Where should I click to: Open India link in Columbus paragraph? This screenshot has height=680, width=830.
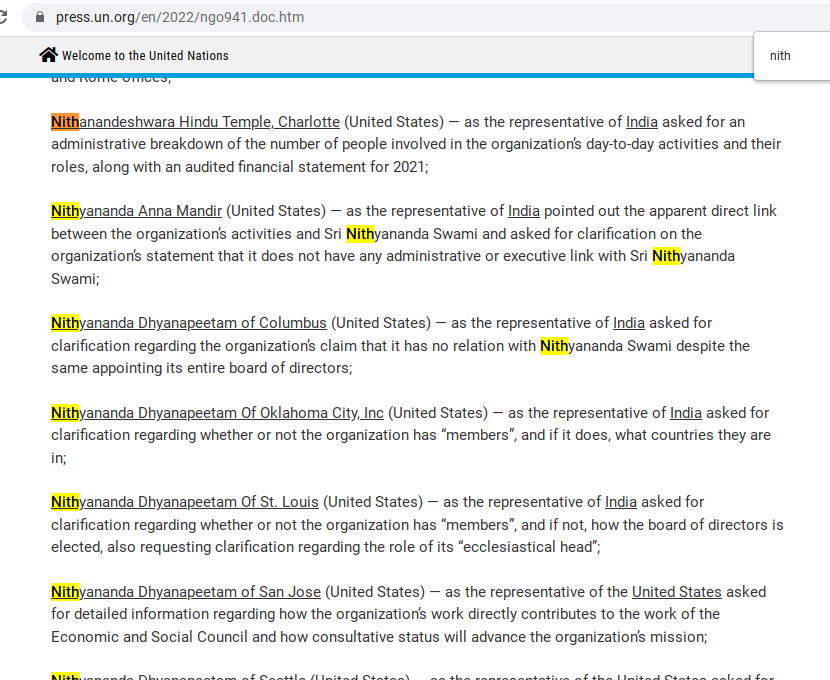coord(629,323)
